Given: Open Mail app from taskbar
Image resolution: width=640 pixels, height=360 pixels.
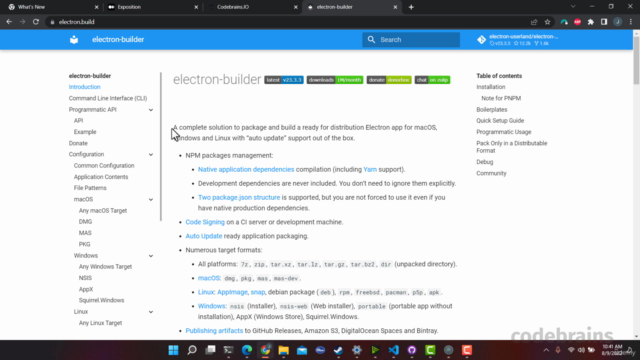Looking at the screenshot, I should (302, 350).
